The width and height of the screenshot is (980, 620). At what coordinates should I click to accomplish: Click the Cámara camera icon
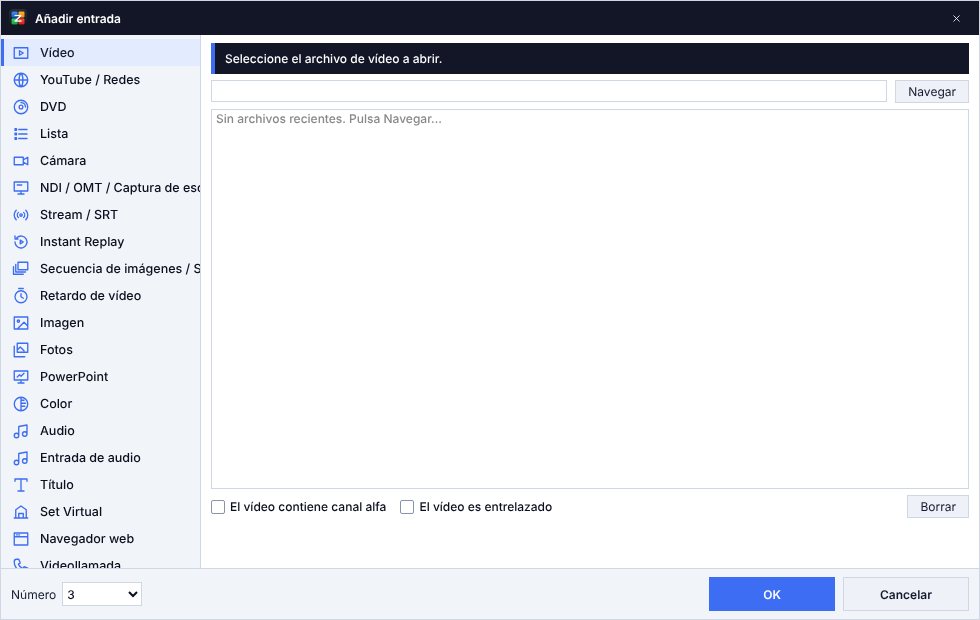point(21,161)
